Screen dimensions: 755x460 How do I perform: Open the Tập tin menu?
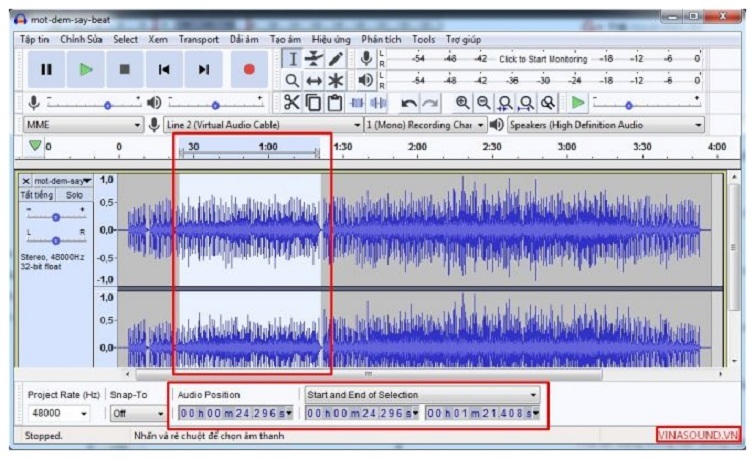(x=34, y=39)
